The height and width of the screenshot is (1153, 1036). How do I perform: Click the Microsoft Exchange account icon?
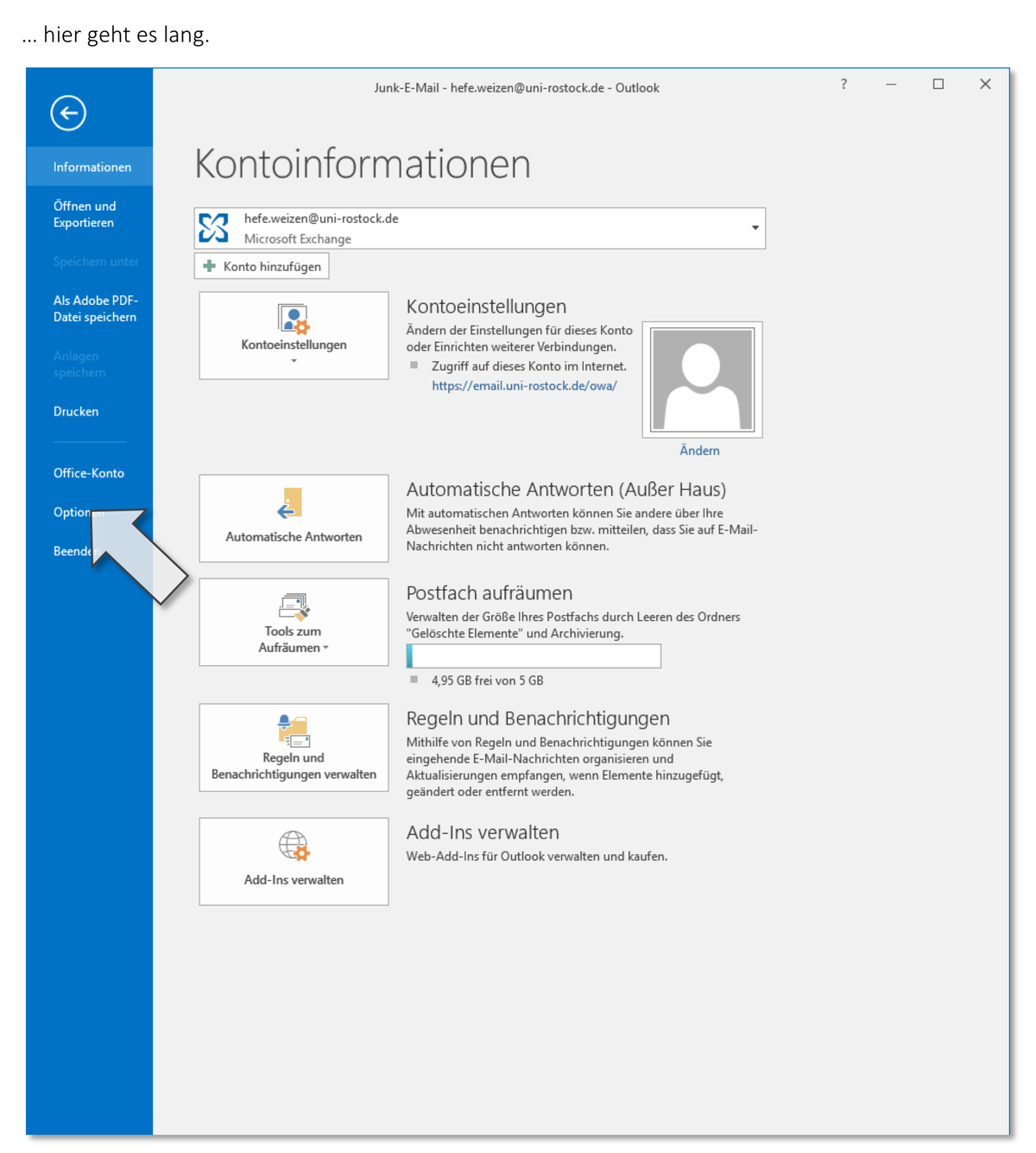[x=214, y=228]
